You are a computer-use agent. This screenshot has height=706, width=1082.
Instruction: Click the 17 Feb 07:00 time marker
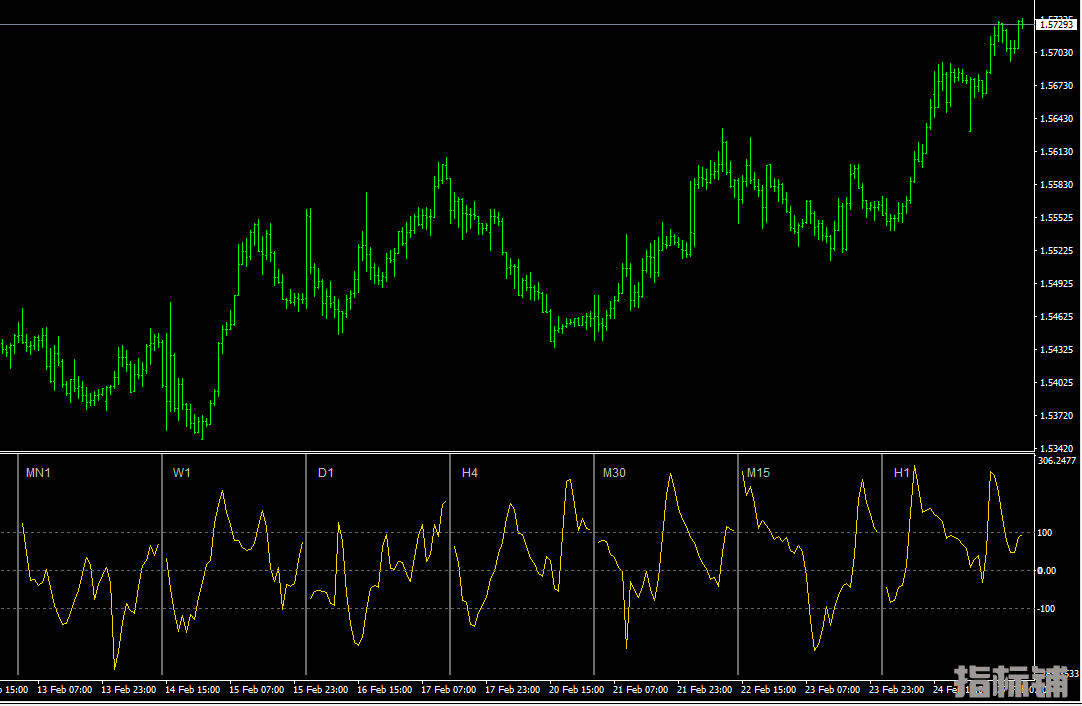[449, 690]
